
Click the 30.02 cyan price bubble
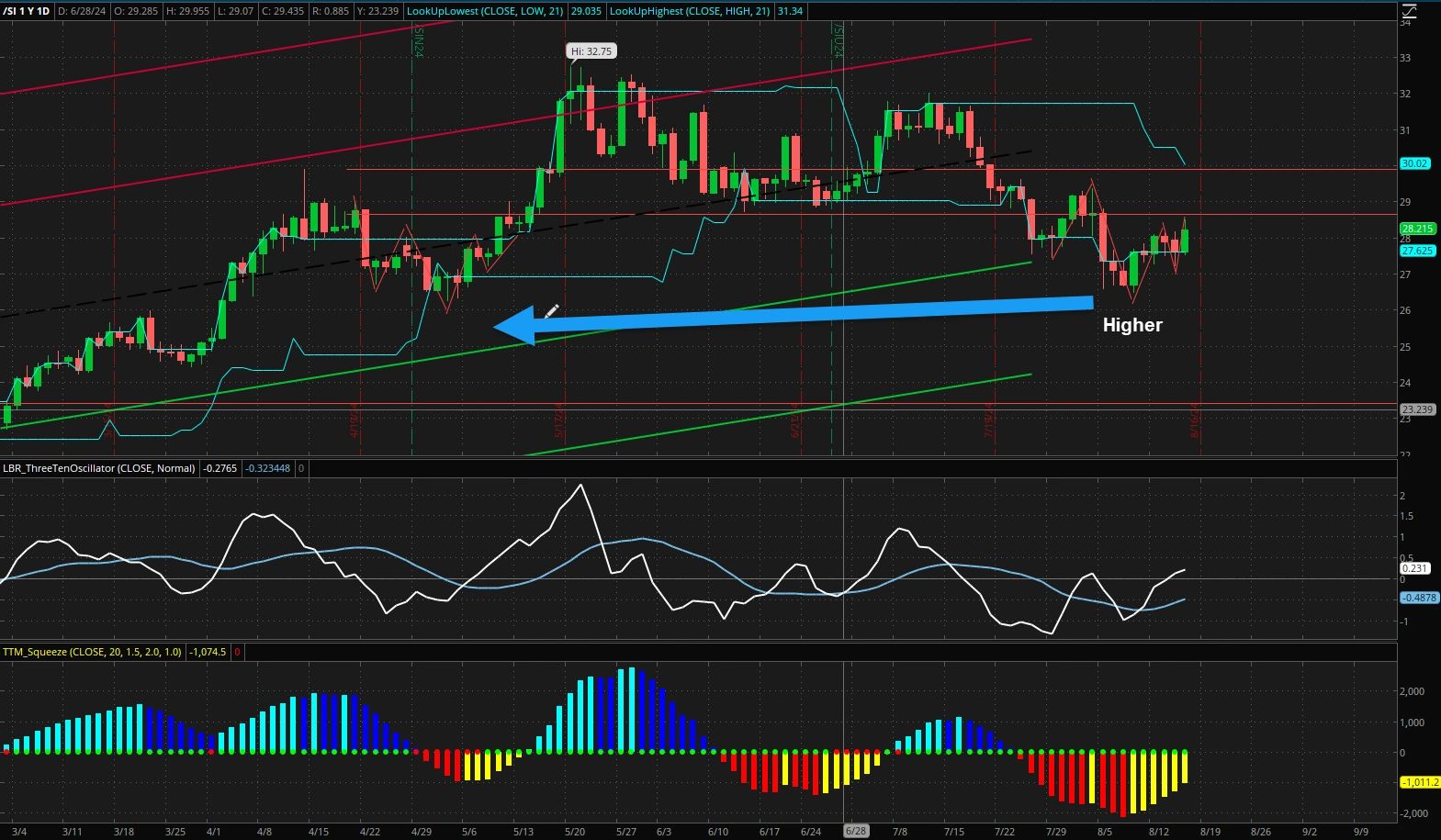[1414, 163]
